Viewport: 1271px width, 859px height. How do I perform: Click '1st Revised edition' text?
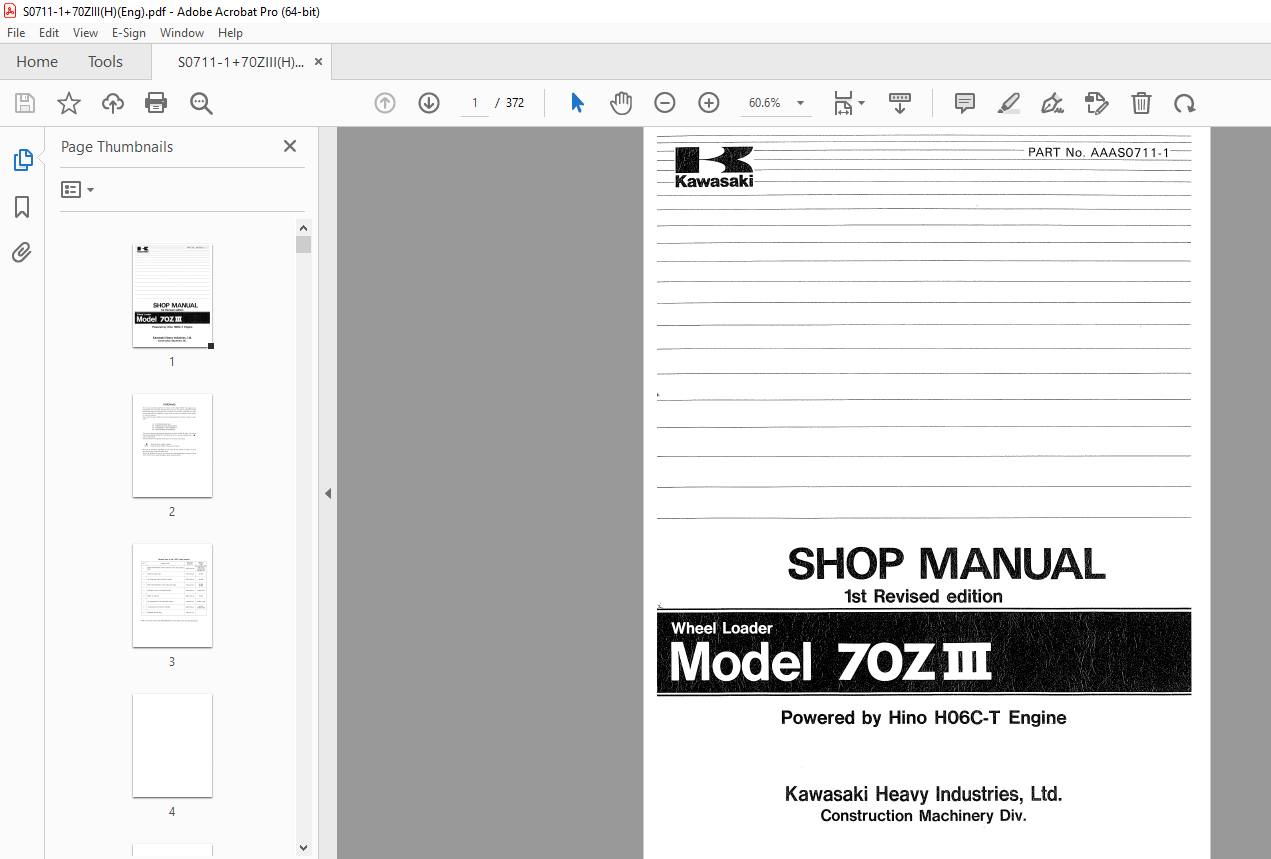point(923,596)
